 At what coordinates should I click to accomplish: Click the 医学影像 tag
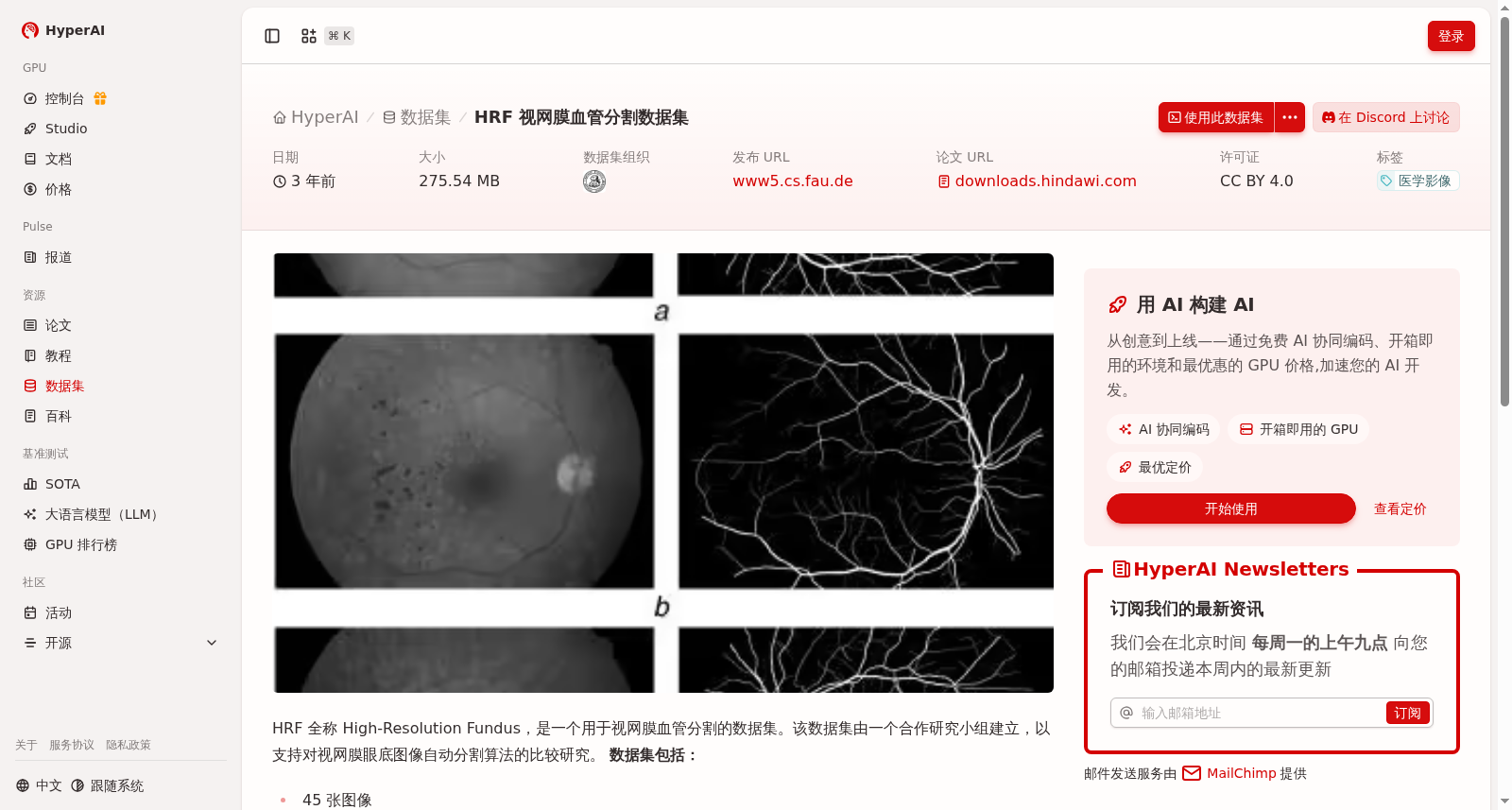(1417, 181)
